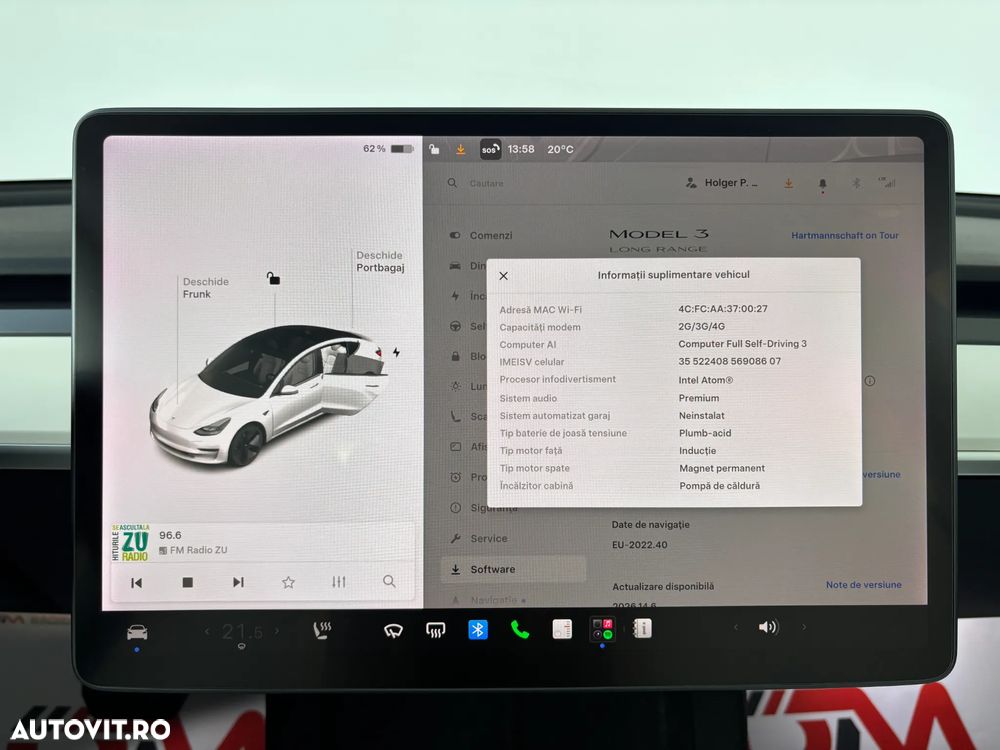Open the green phone app

pyautogui.click(x=520, y=630)
